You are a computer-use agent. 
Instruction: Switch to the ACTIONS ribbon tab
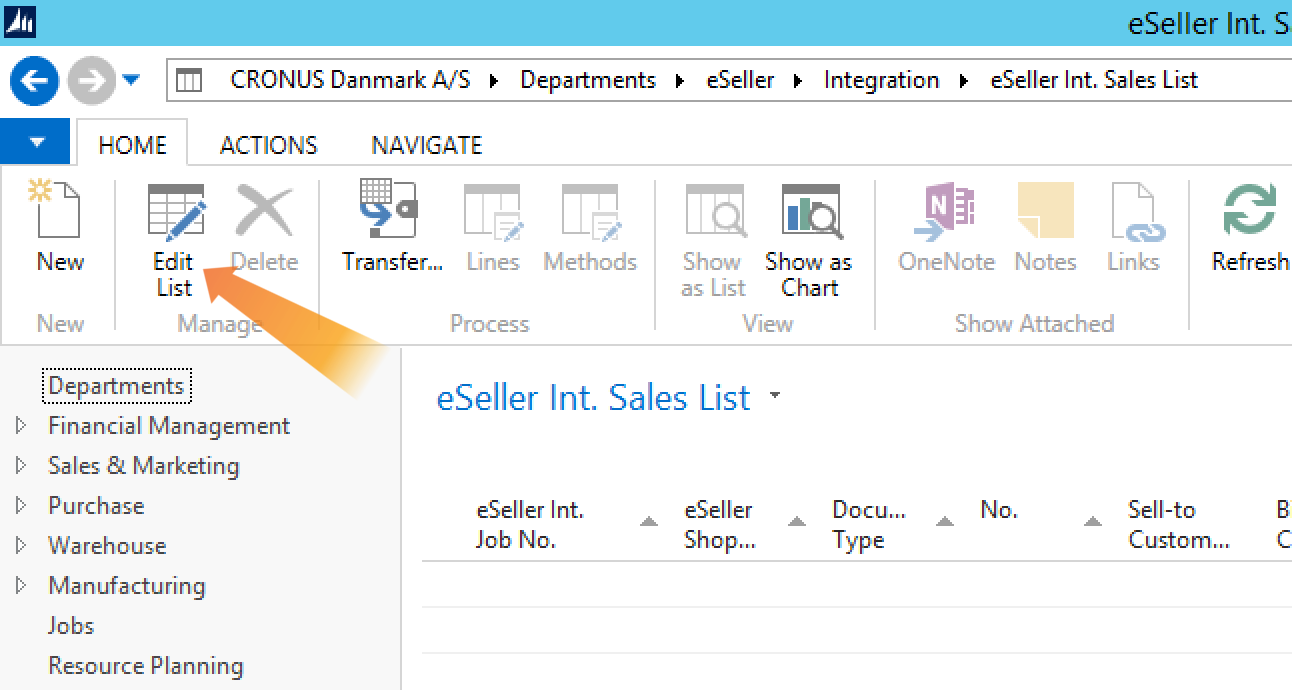268,145
